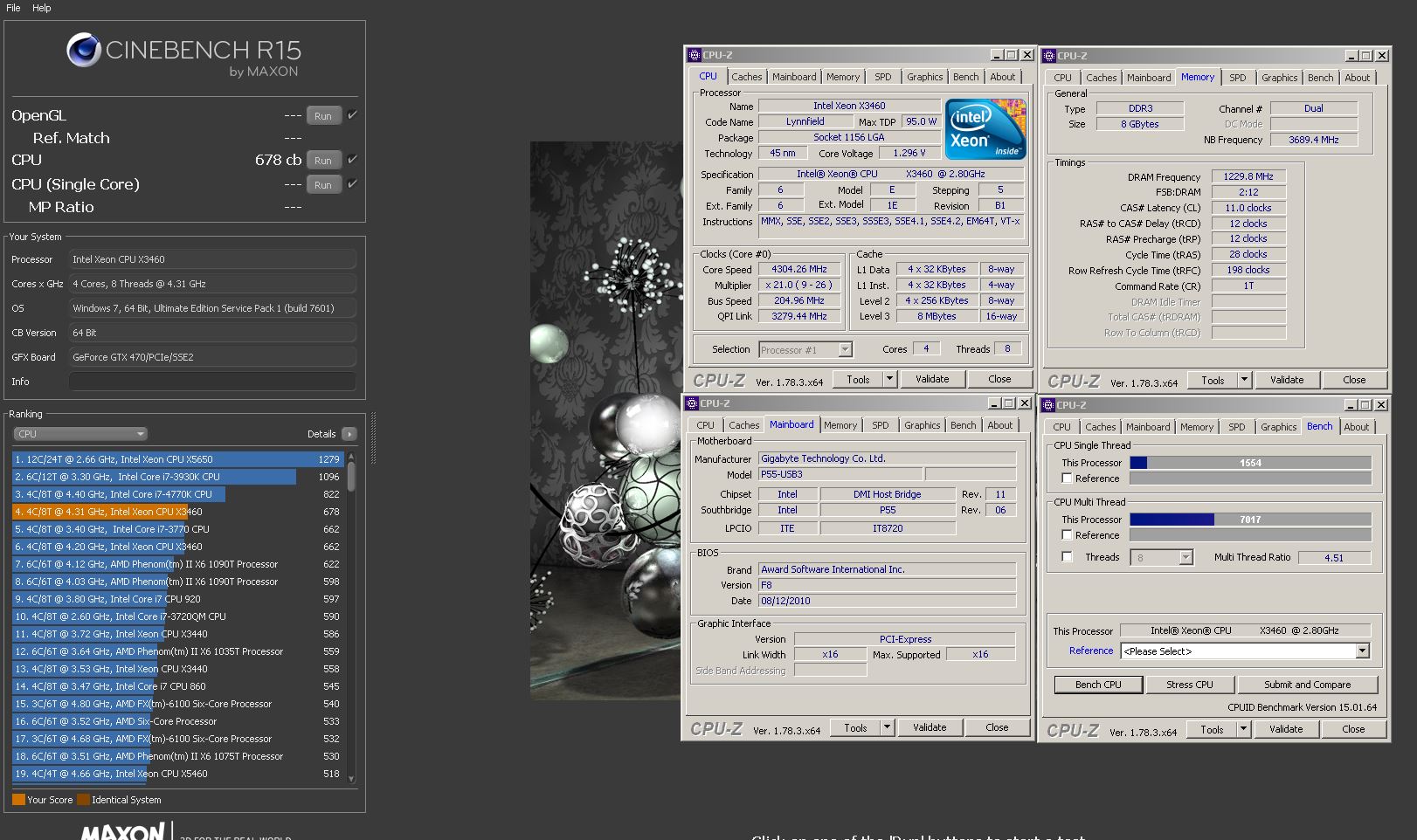Screen dimensions: 1417x840
Task: Click the Bench CPU button
Action: (x=1098, y=685)
